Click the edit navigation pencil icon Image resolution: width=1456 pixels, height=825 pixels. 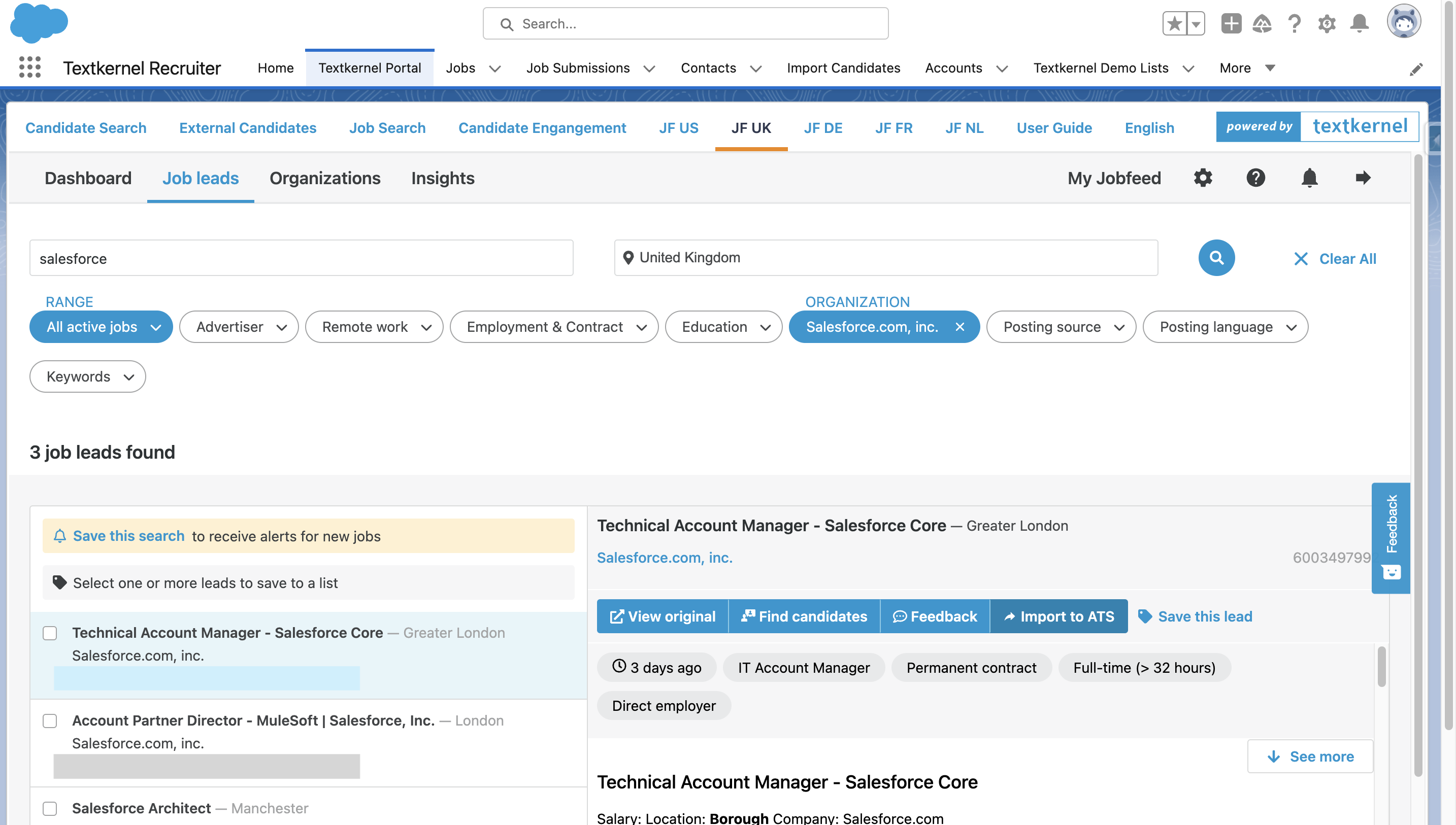click(1416, 69)
